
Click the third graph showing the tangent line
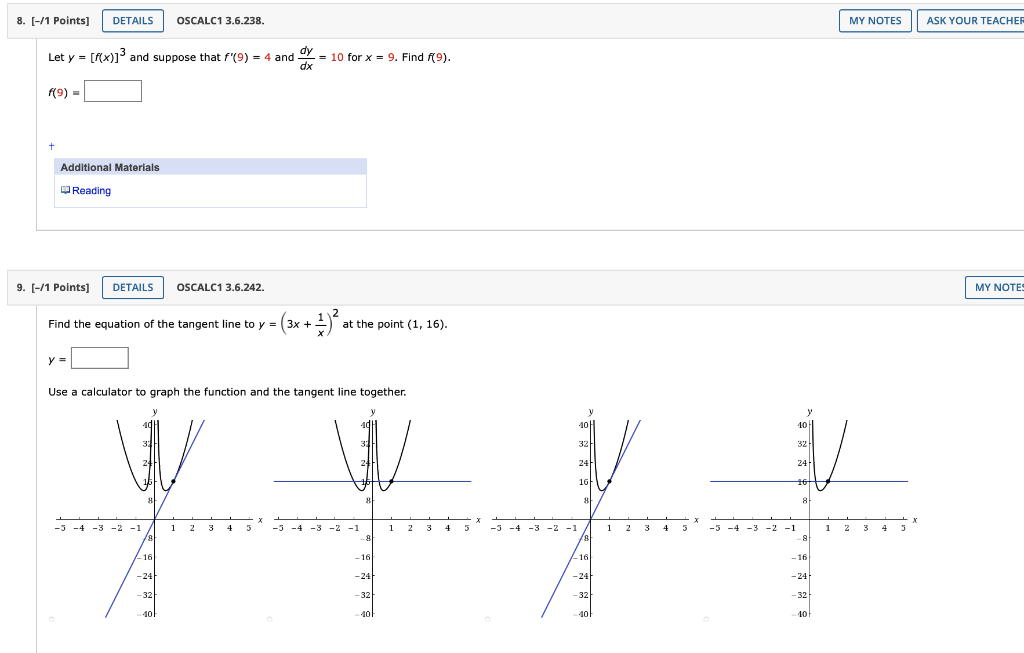coord(588,510)
